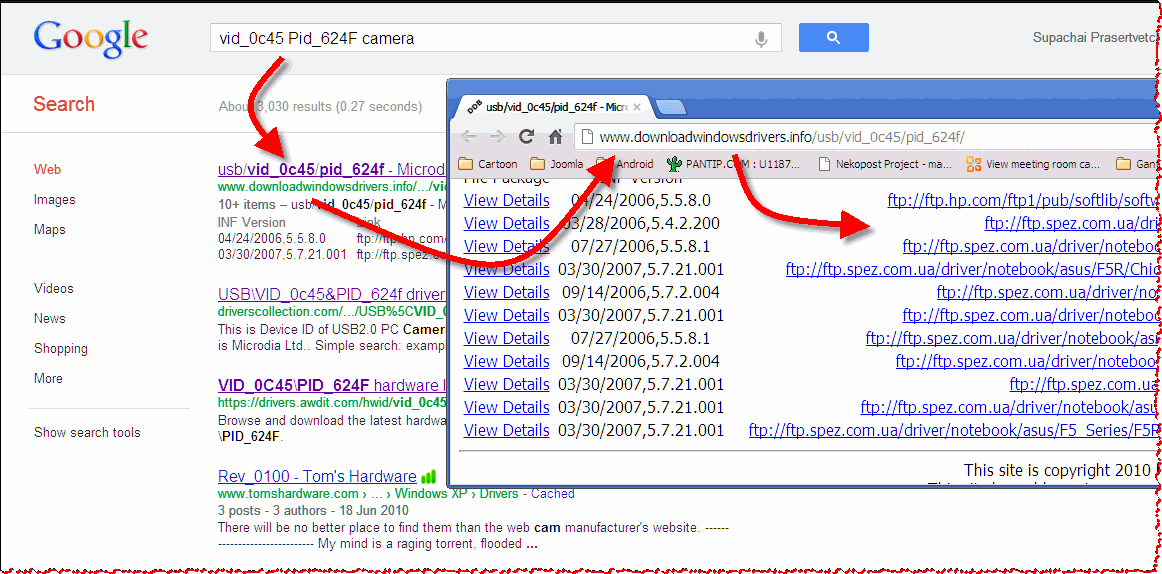Click the voice search microphone icon

click(x=761, y=39)
